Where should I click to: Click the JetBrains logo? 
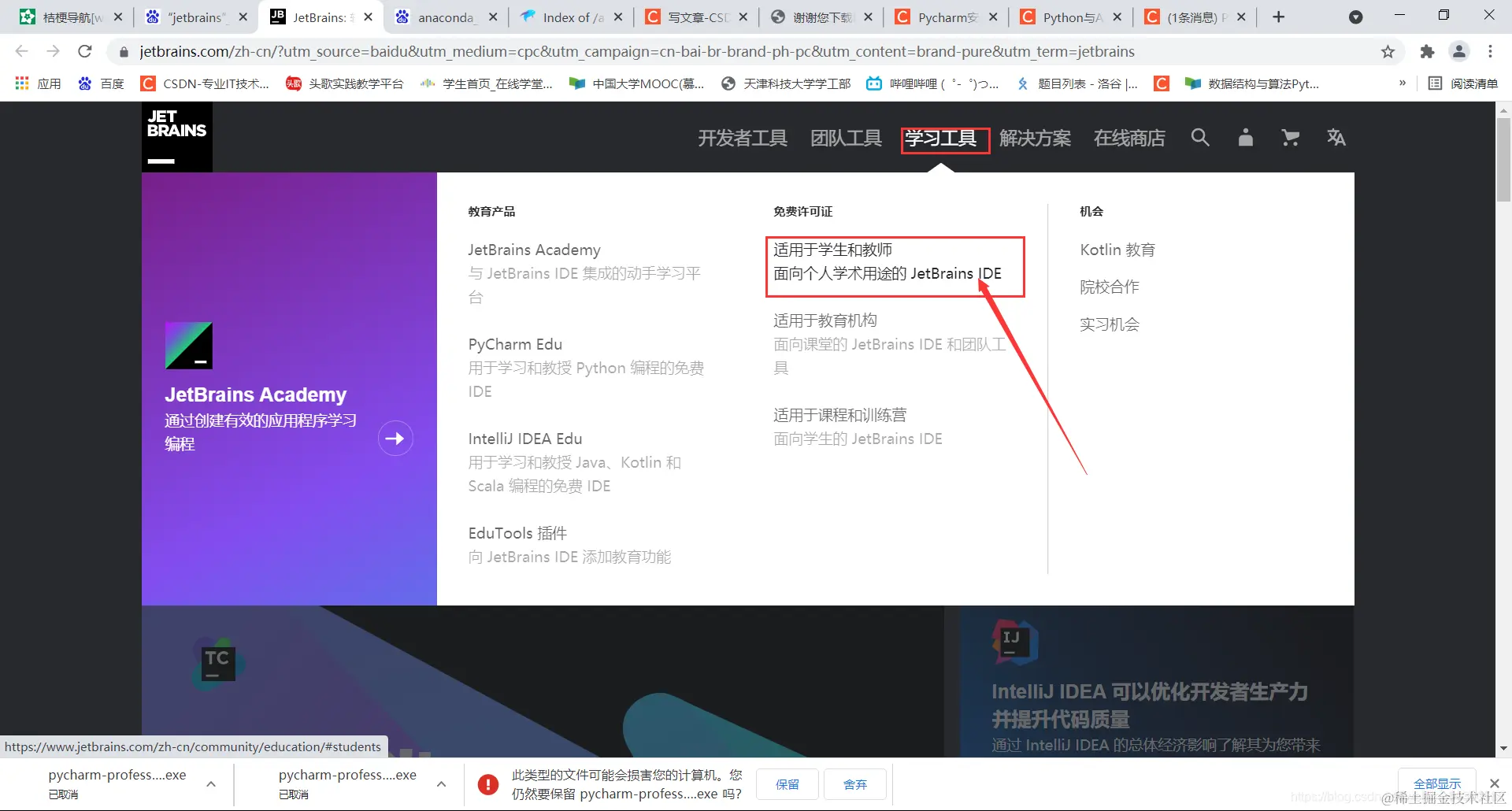point(176,136)
